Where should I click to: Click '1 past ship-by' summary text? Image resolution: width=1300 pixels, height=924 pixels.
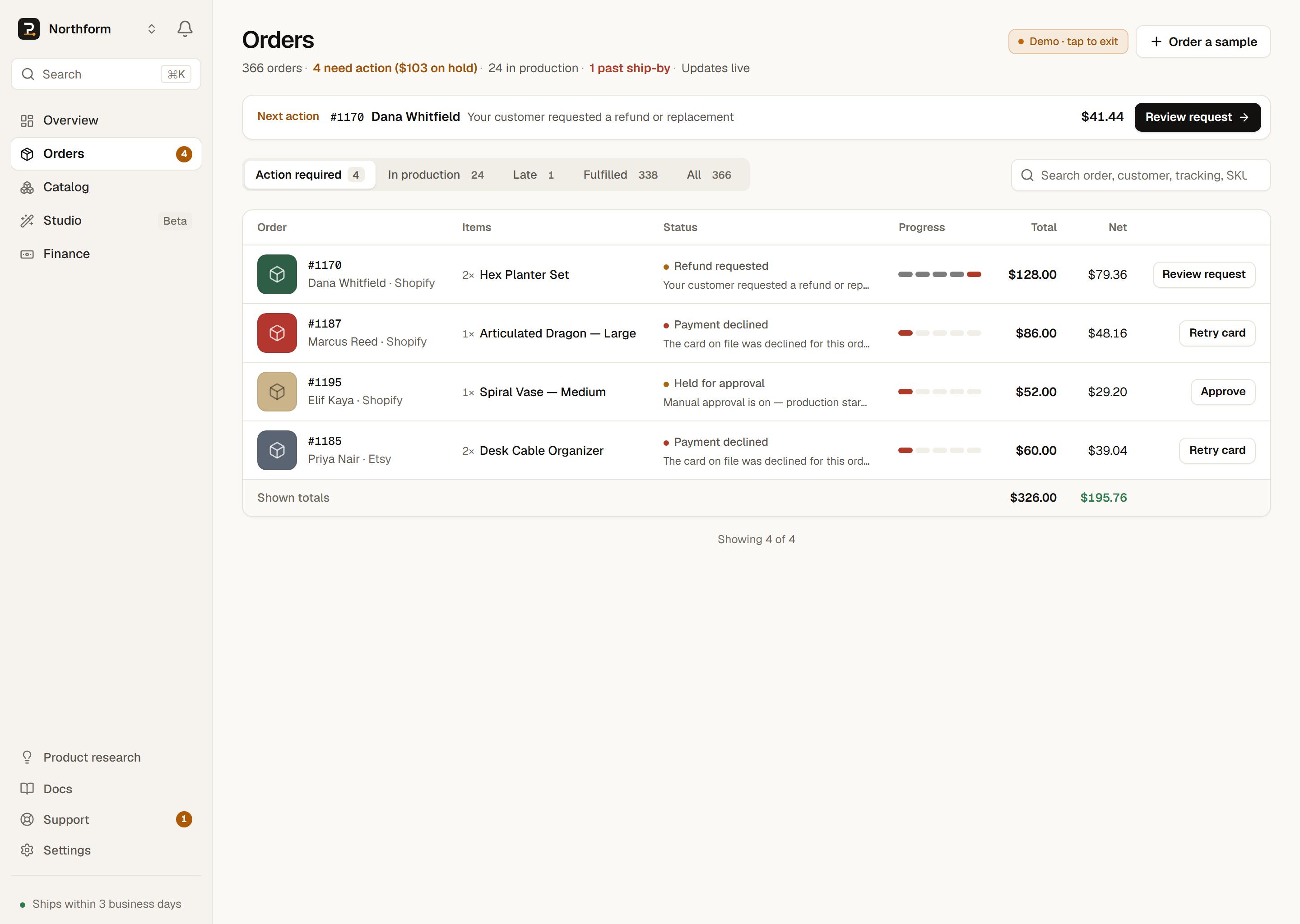630,68
